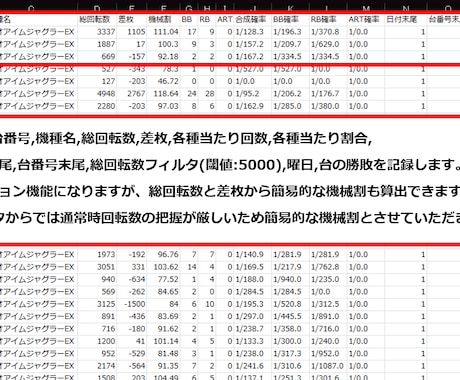Select the 92.18 cell
460x380 pixels.
click(x=163, y=57)
